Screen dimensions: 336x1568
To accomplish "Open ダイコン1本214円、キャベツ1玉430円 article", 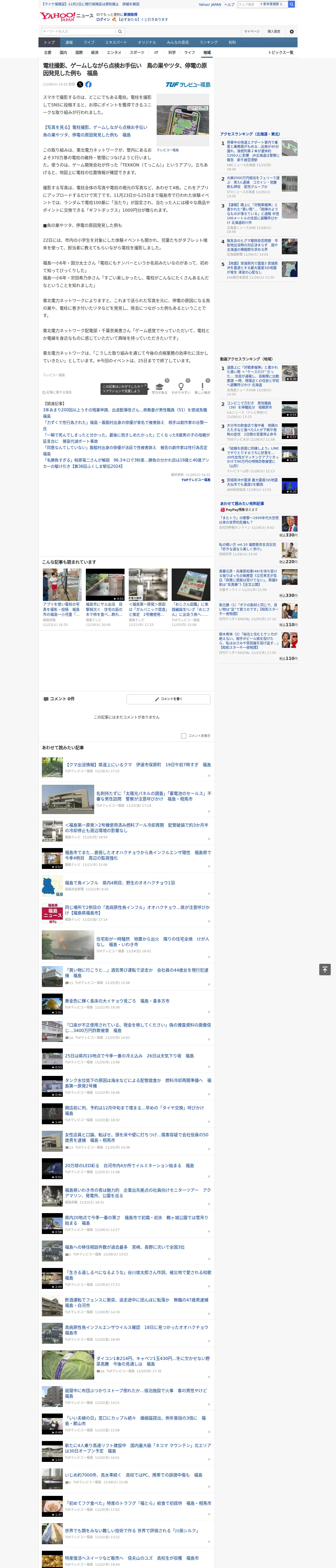I will click(x=153, y=1361).
